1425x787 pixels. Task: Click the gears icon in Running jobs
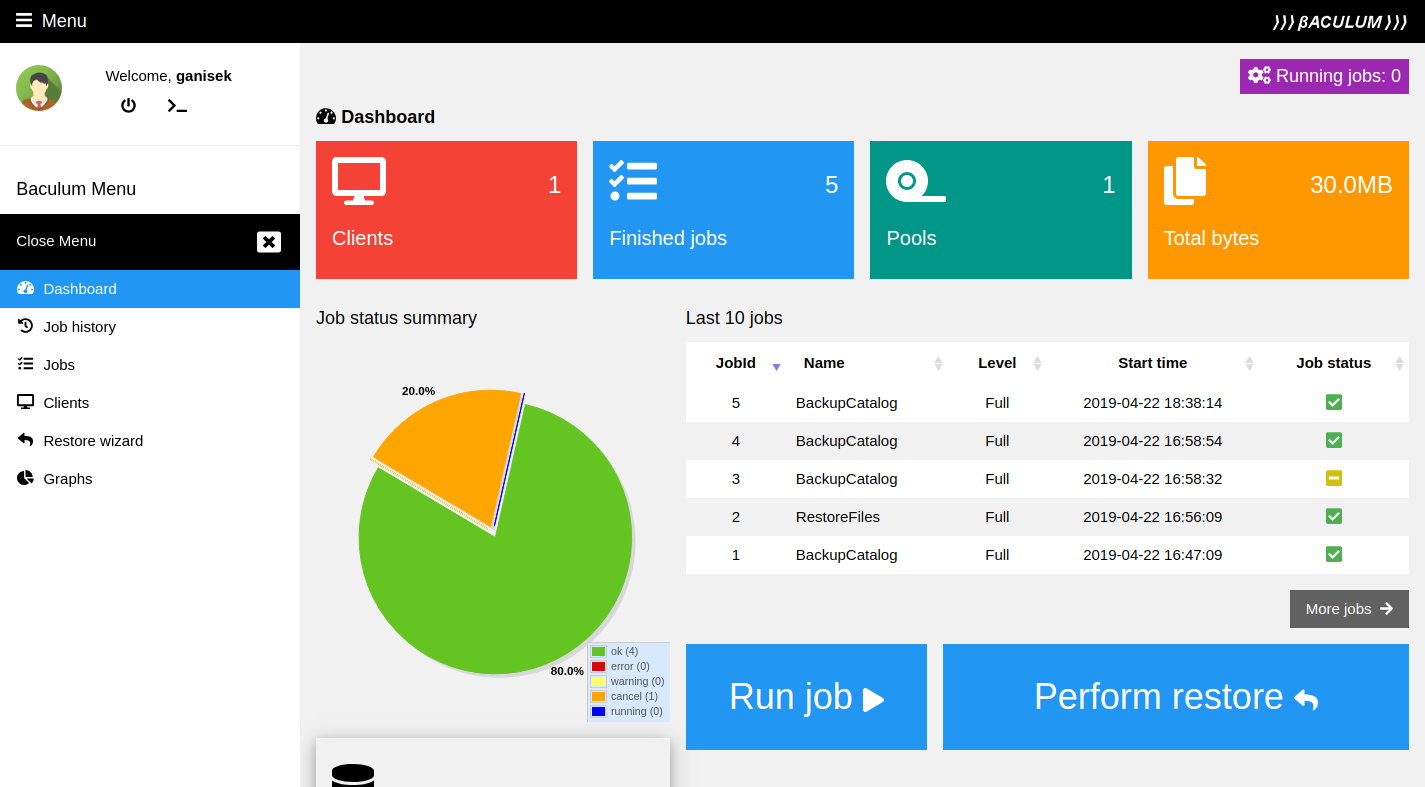pos(1260,76)
